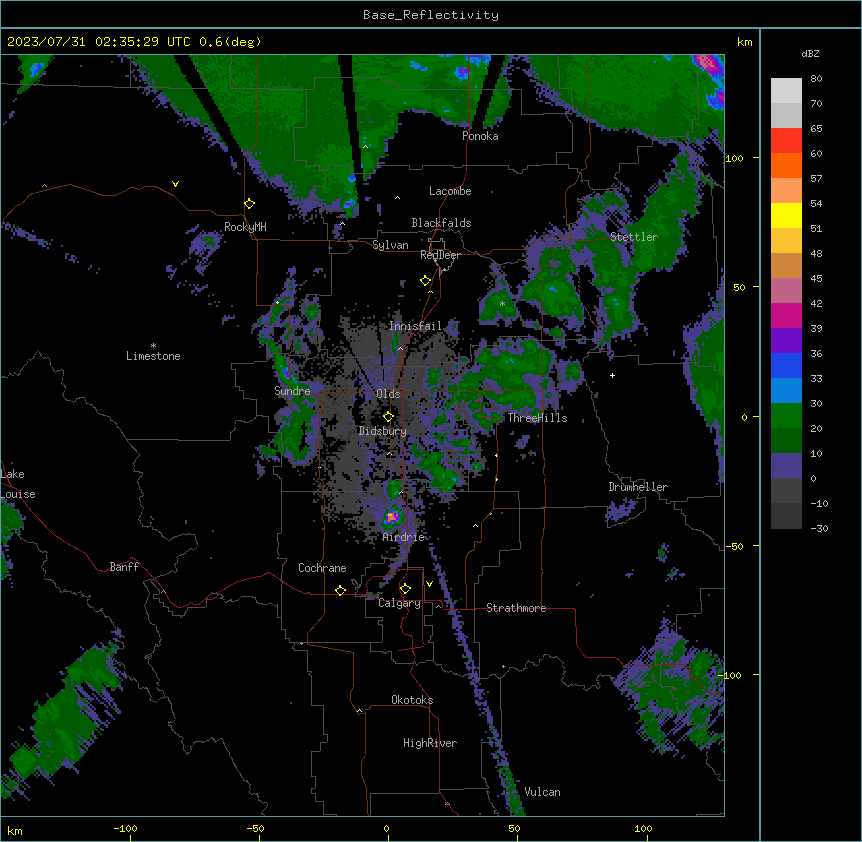Click the Lacombe city label
The image size is (862, 842).
[x=450, y=191]
